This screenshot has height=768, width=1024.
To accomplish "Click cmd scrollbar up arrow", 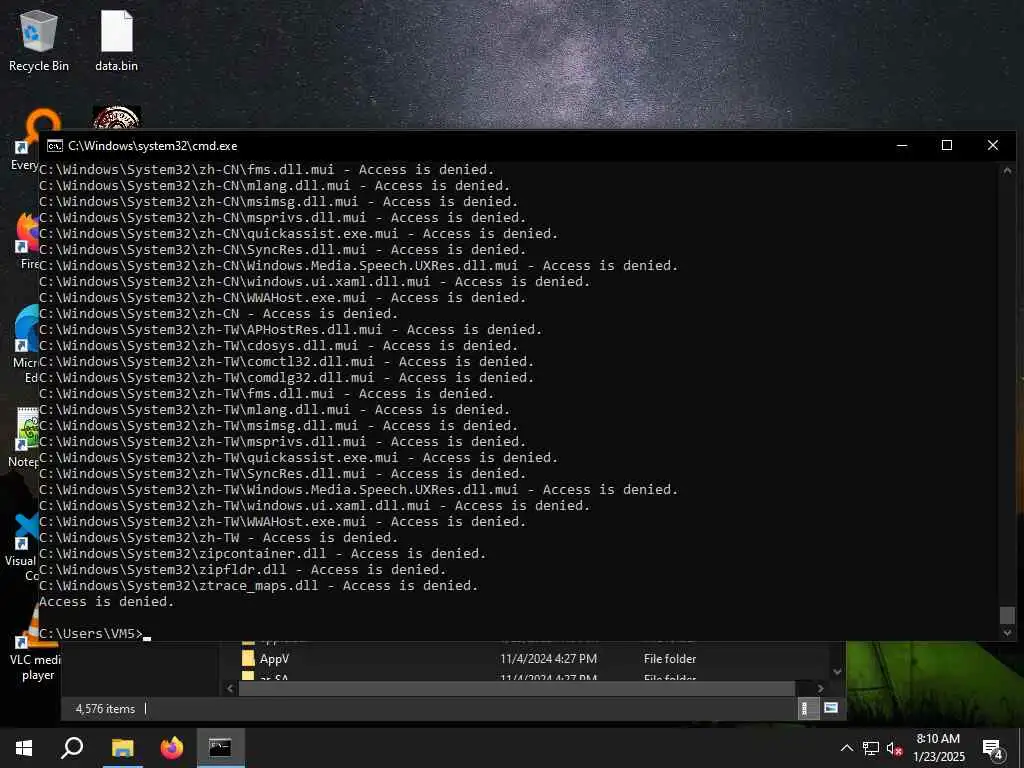I will [1007, 171].
